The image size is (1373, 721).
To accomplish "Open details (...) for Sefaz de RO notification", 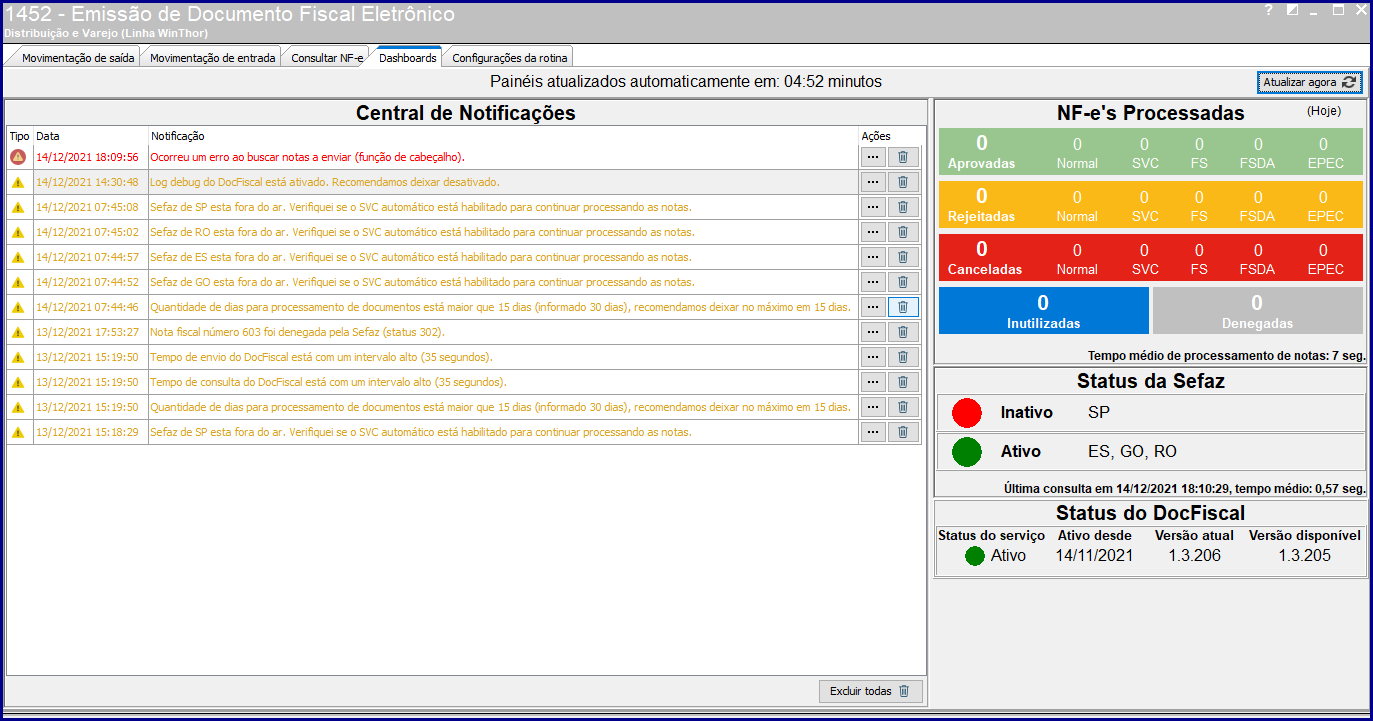I will click(873, 232).
